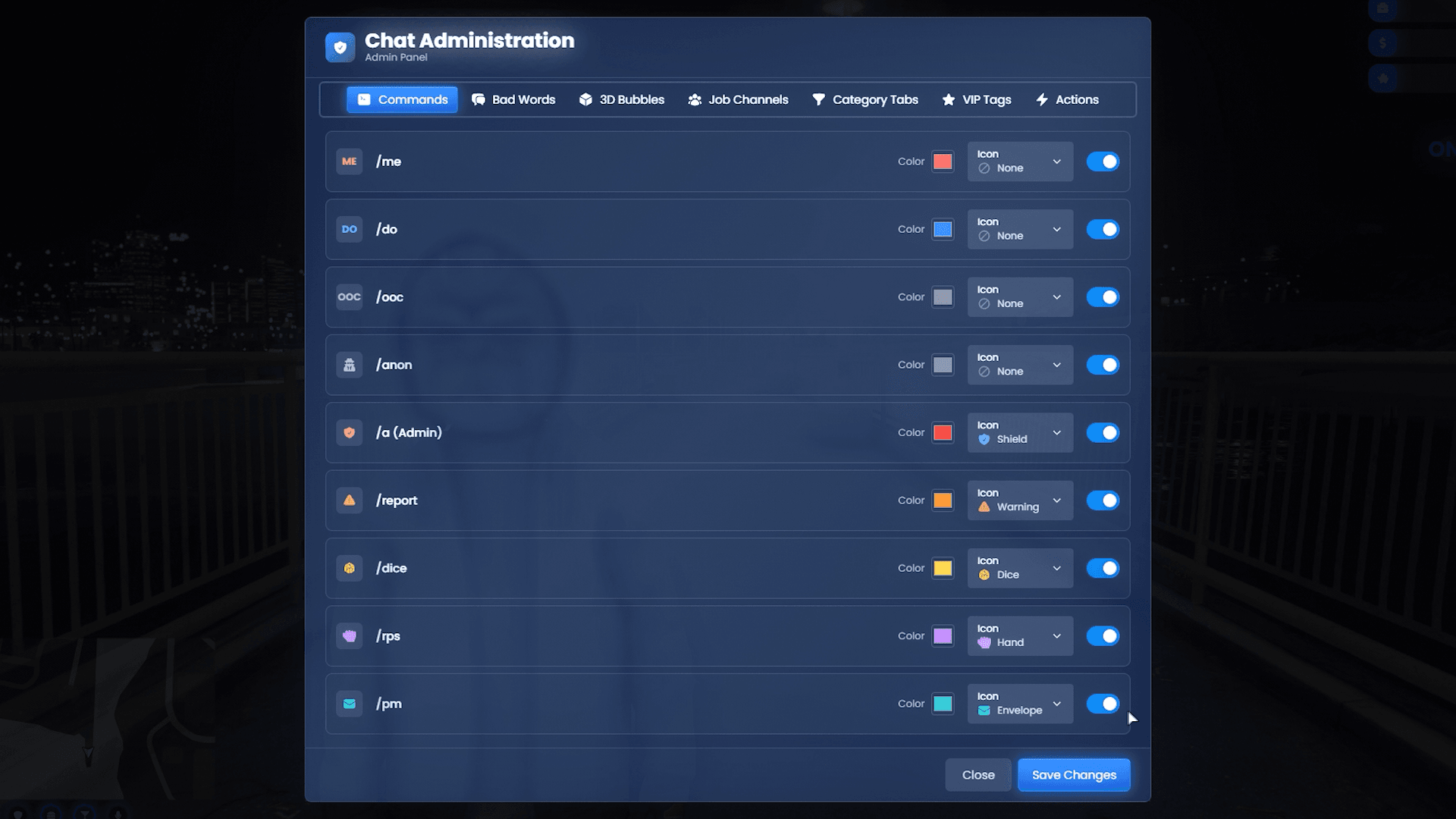The width and height of the screenshot is (1456, 819).
Task: Click the /anon command incognito icon
Action: click(349, 365)
